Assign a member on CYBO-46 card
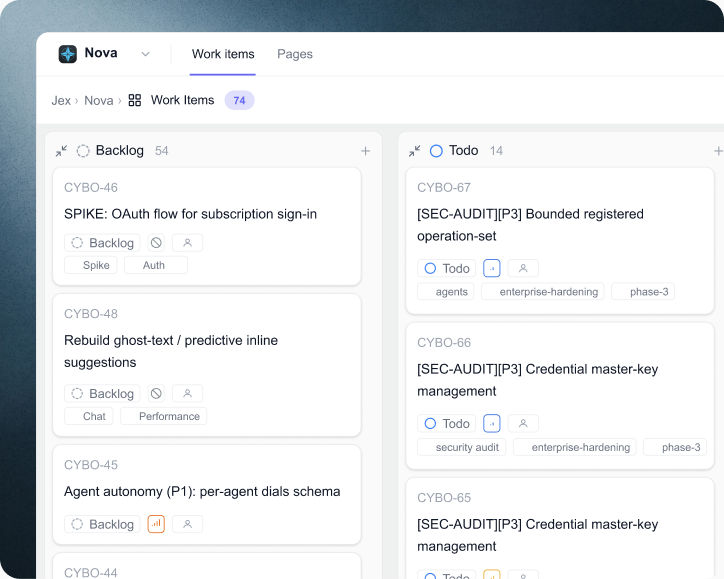The height and width of the screenshot is (579, 724). click(x=187, y=243)
